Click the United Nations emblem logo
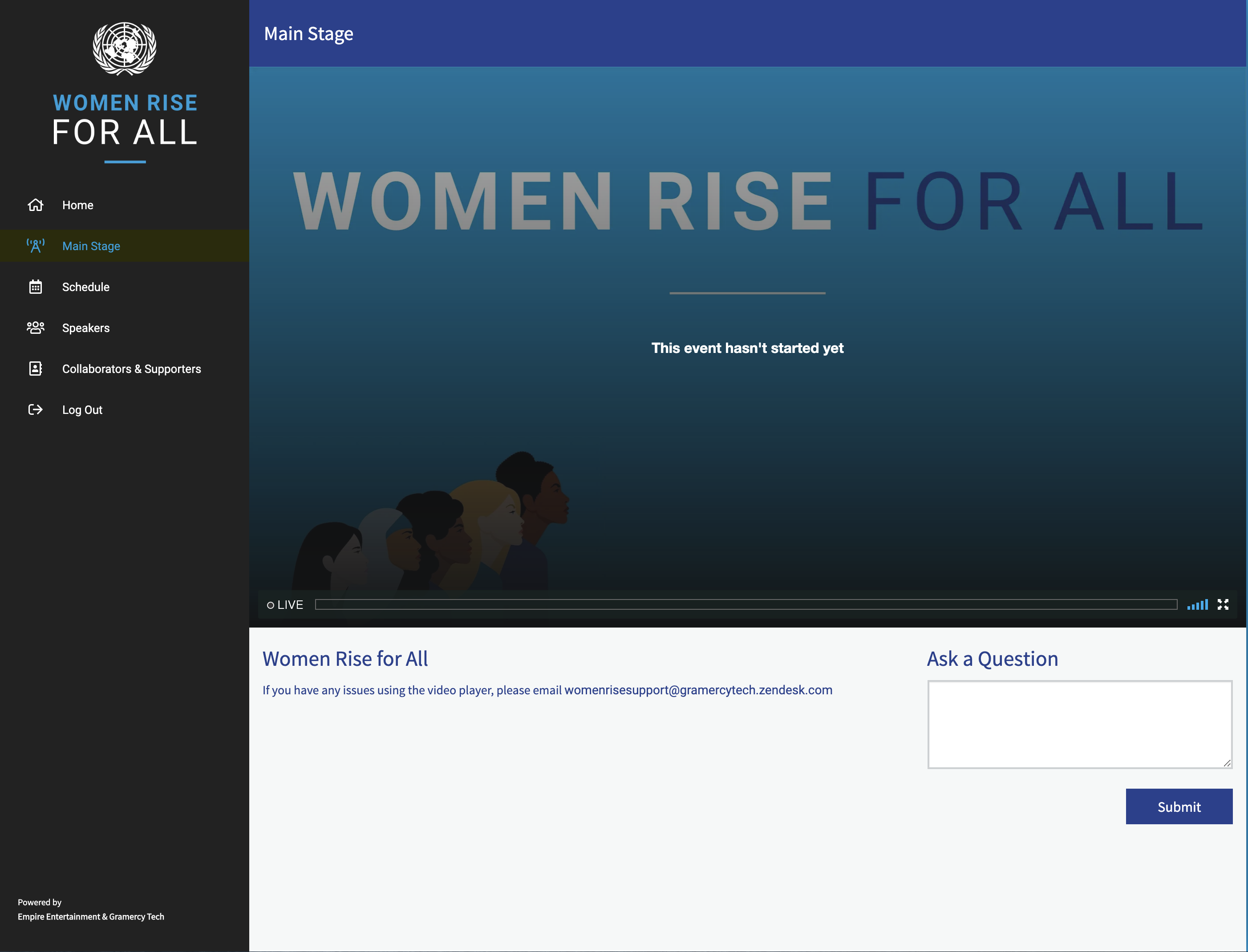Viewport: 1248px width, 952px height. click(x=125, y=49)
